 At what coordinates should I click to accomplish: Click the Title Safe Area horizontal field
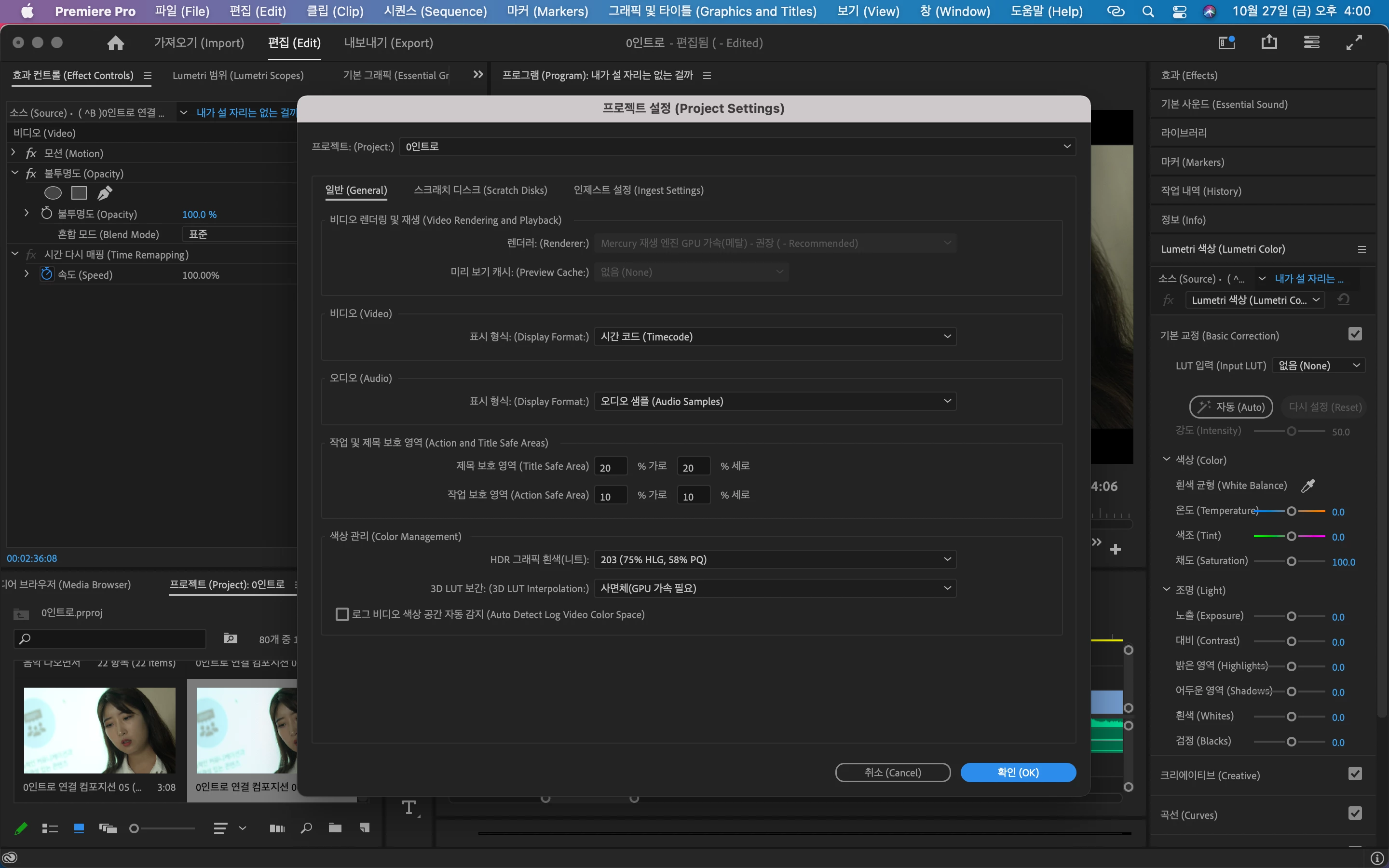[610, 467]
